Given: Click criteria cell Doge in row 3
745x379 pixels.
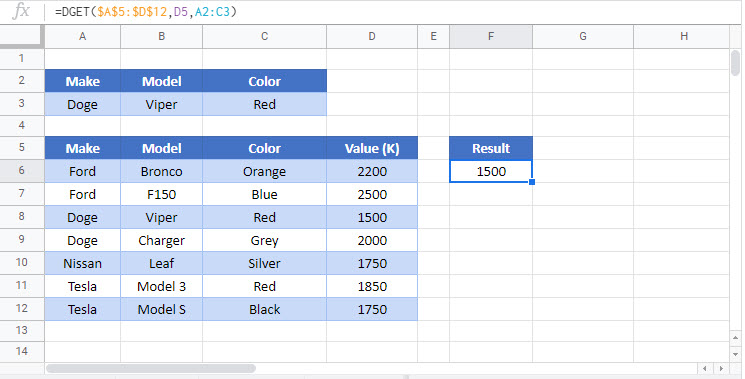Looking at the screenshot, I should [x=83, y=104].
